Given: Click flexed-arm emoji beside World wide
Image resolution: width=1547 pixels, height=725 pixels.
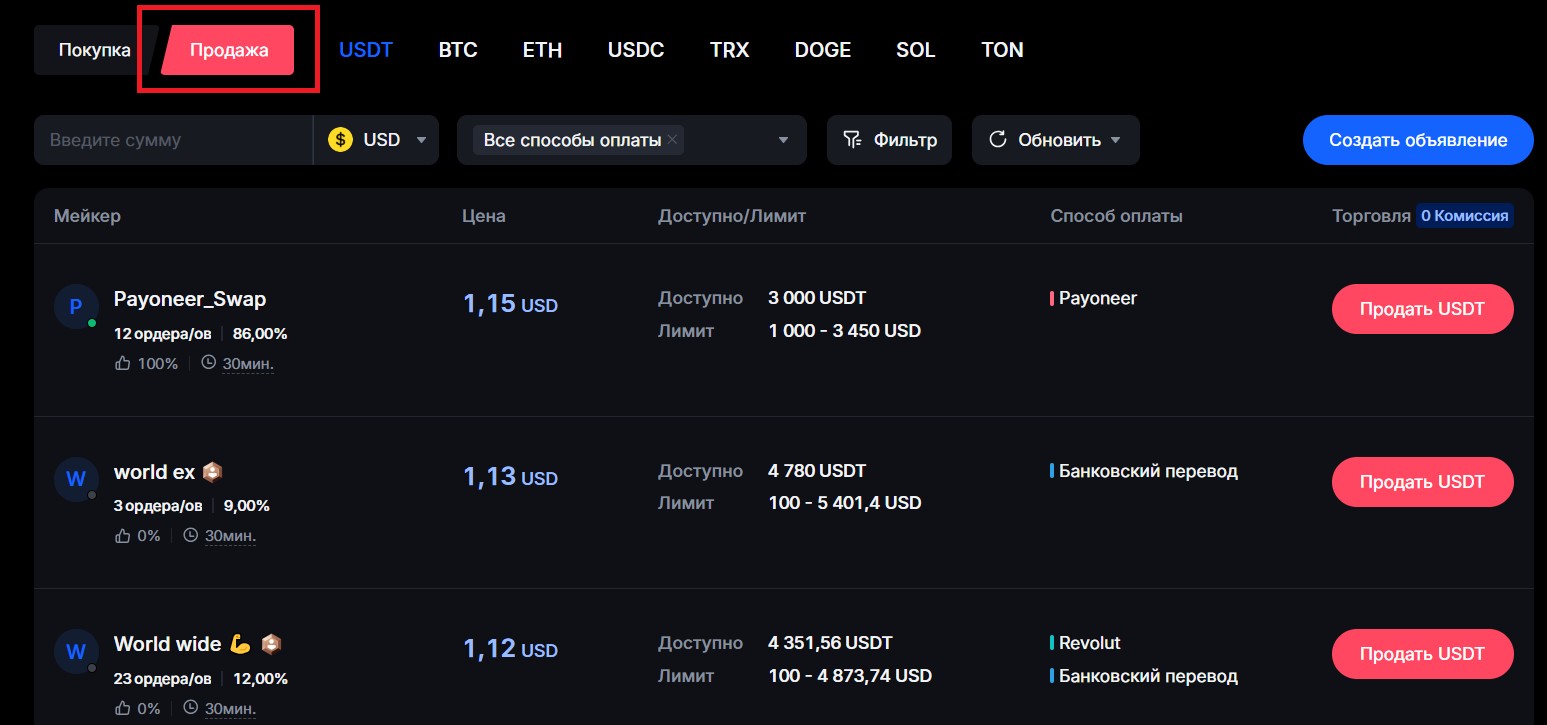Looking at the screenshot, I should pos(240,644).
